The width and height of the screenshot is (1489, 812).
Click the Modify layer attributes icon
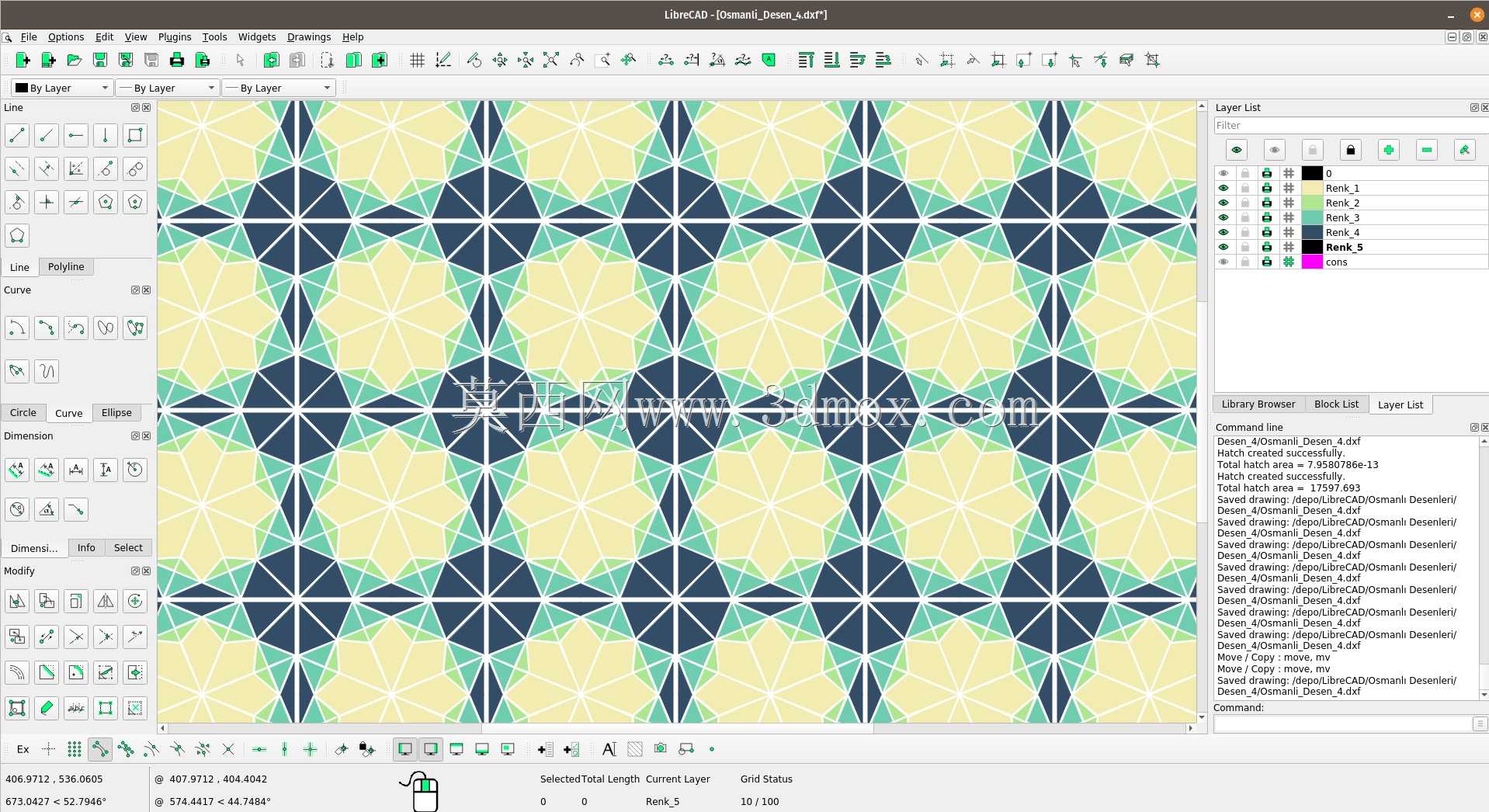tap(1464, 150)
